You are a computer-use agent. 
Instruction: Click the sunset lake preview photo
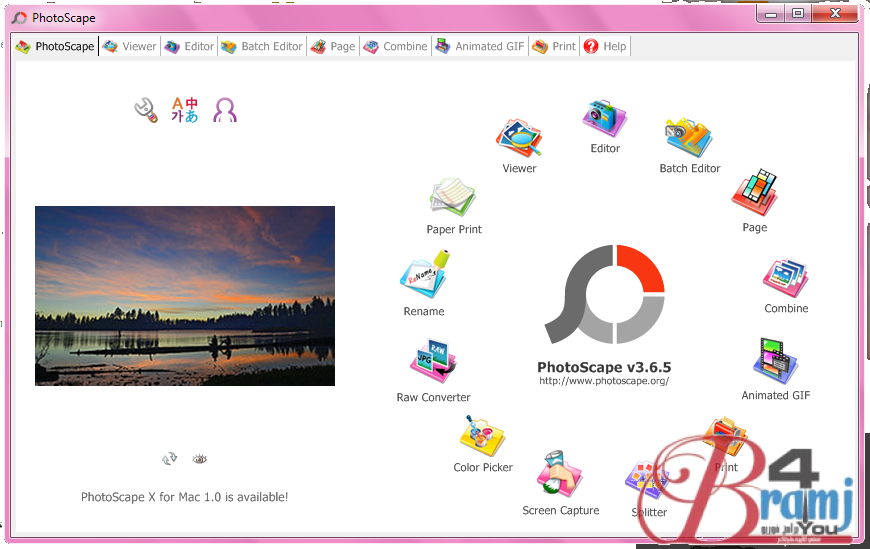point(185,296)
